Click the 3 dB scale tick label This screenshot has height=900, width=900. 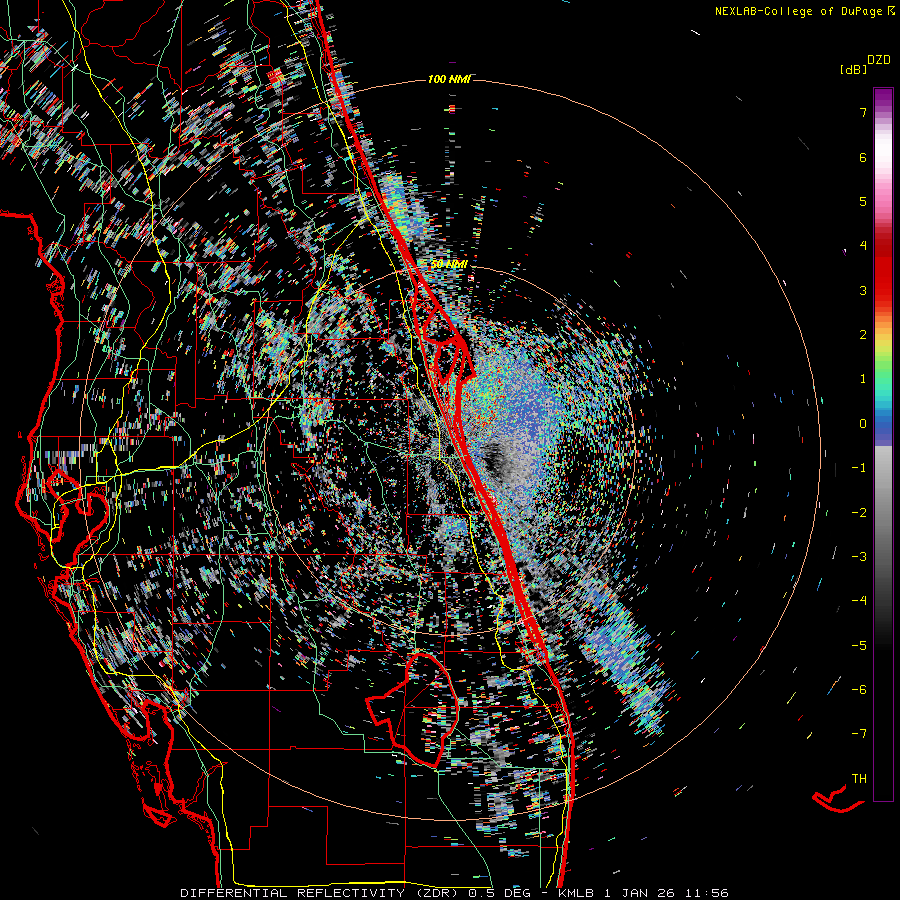tap(863, 290)
